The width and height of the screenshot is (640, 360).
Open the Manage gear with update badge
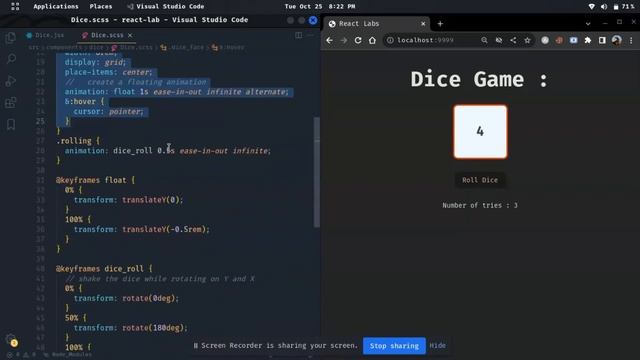pyautogui.click(x=11, y=340)
